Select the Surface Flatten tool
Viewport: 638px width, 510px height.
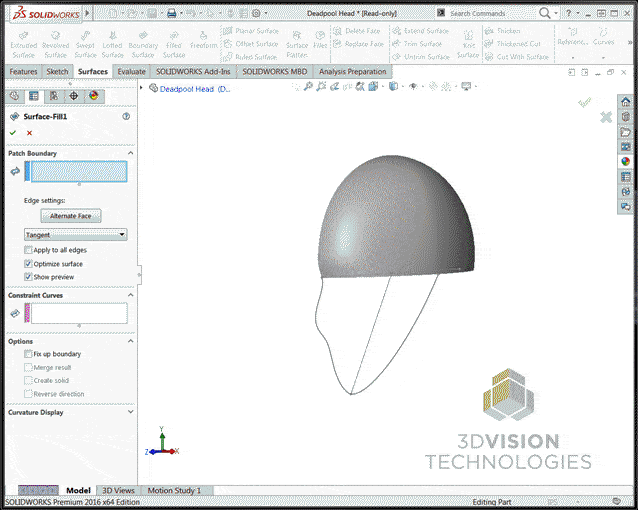point(297,44)
